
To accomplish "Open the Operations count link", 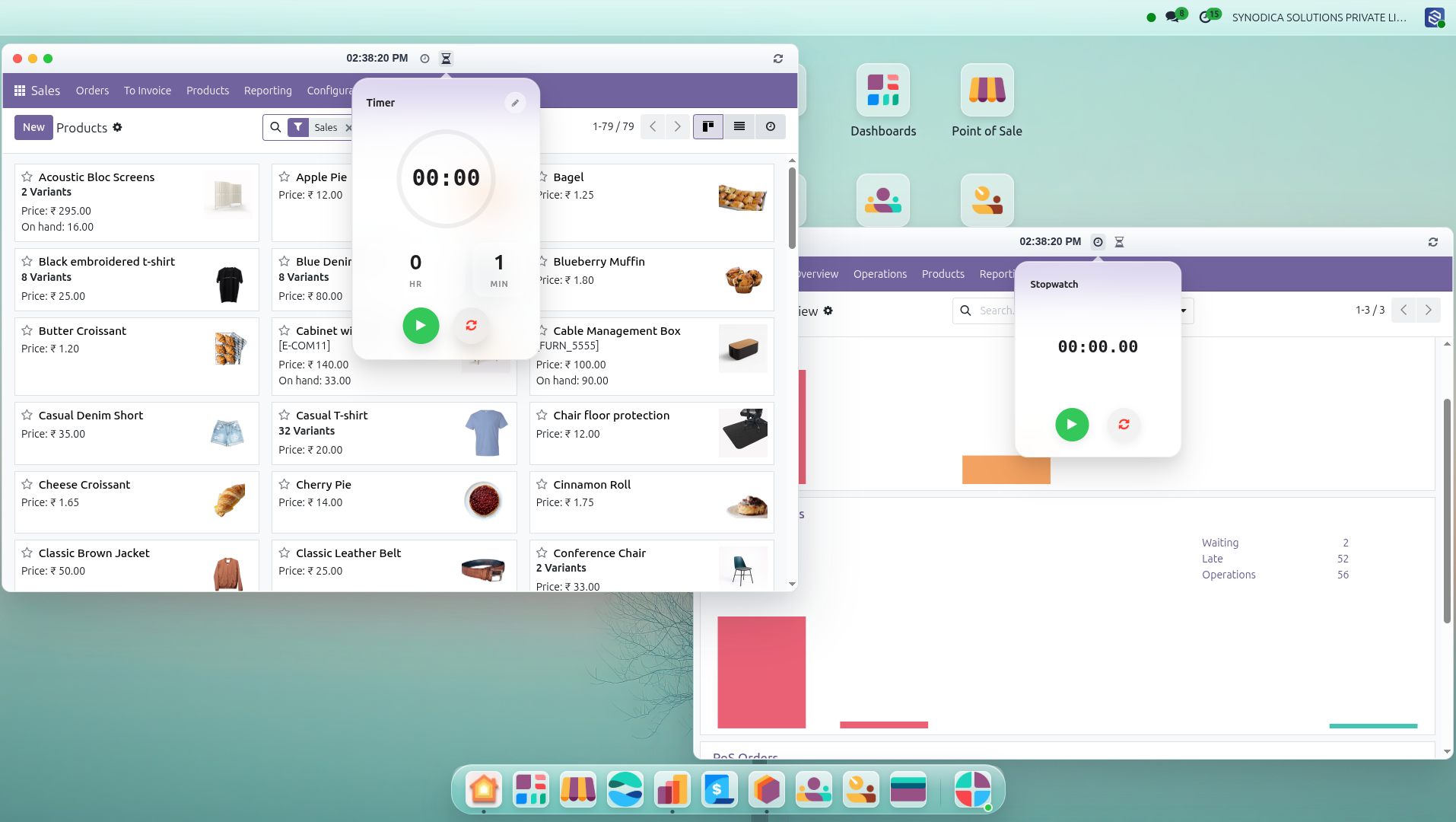I will [x=1229, y=575].
